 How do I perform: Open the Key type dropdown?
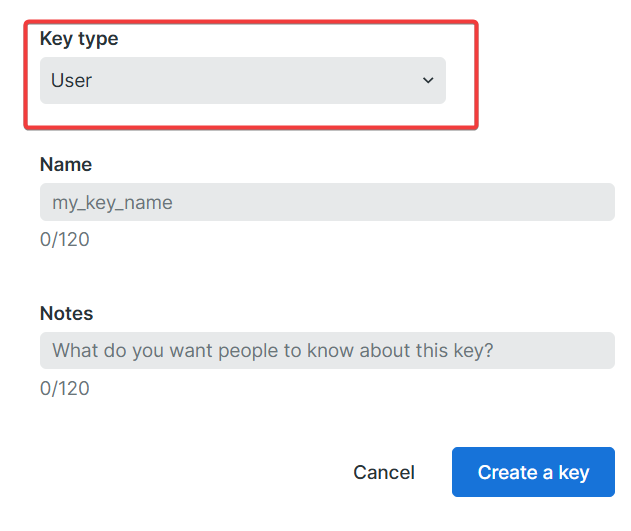tap(242, 81)
